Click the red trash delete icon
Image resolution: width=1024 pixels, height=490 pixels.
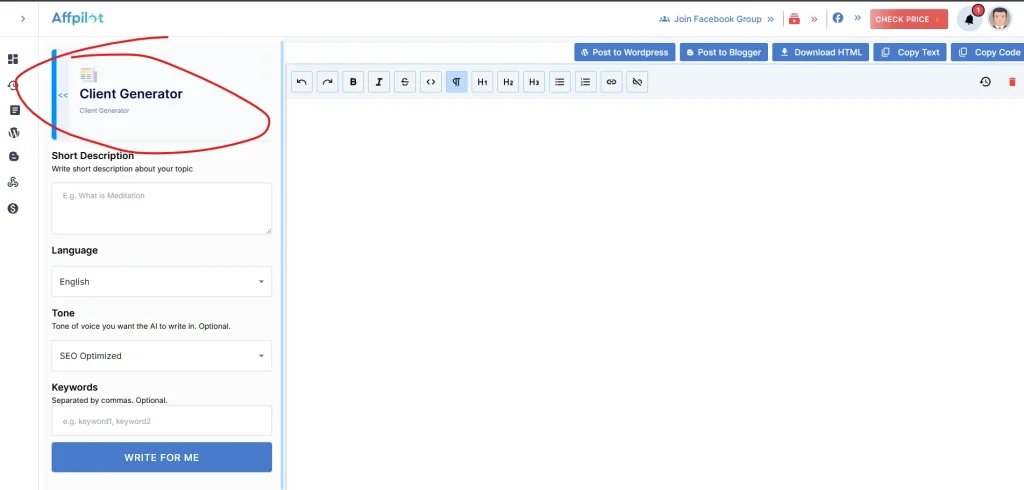click(x=1012, y=82)
